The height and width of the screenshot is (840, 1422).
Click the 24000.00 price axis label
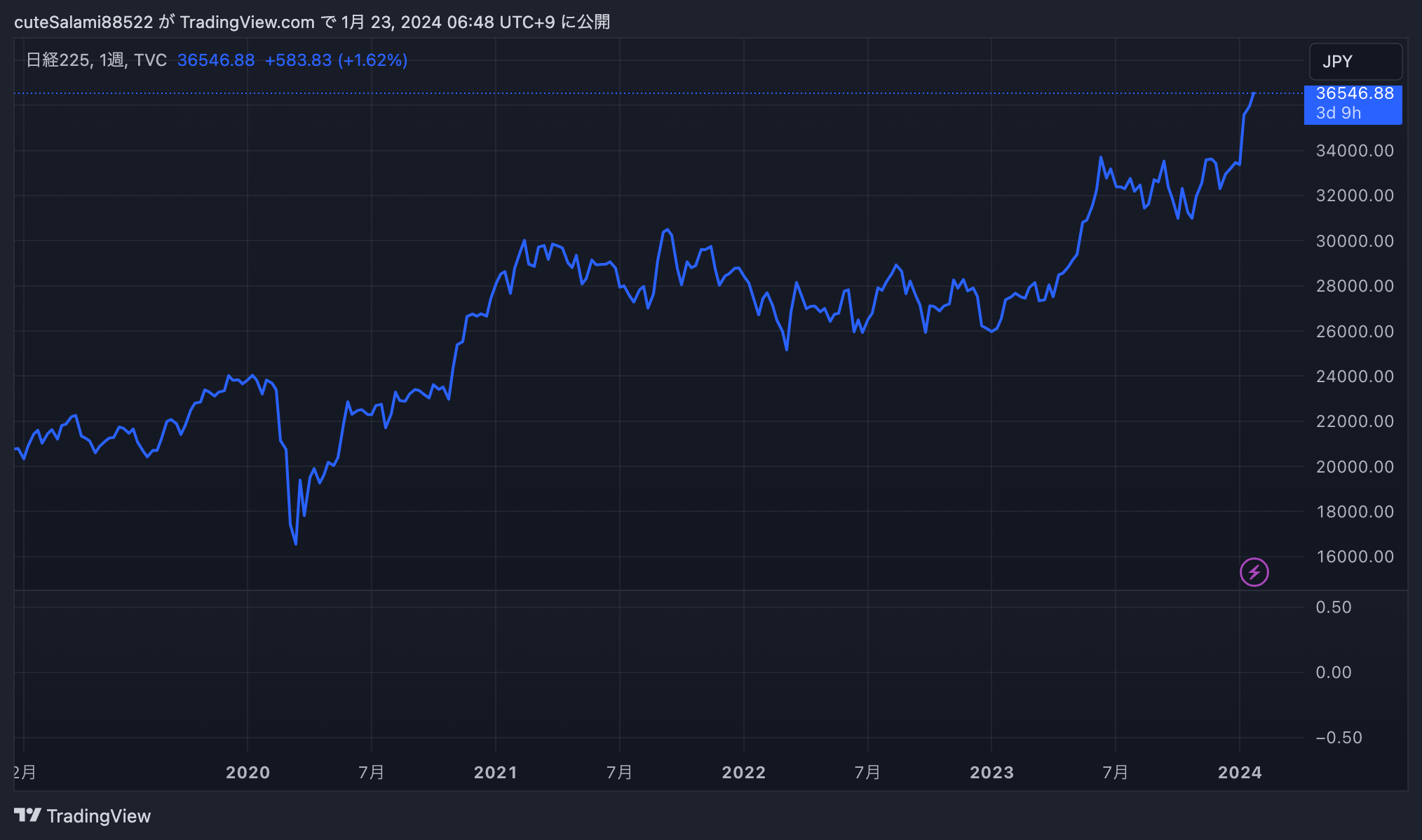point(1355,377)
